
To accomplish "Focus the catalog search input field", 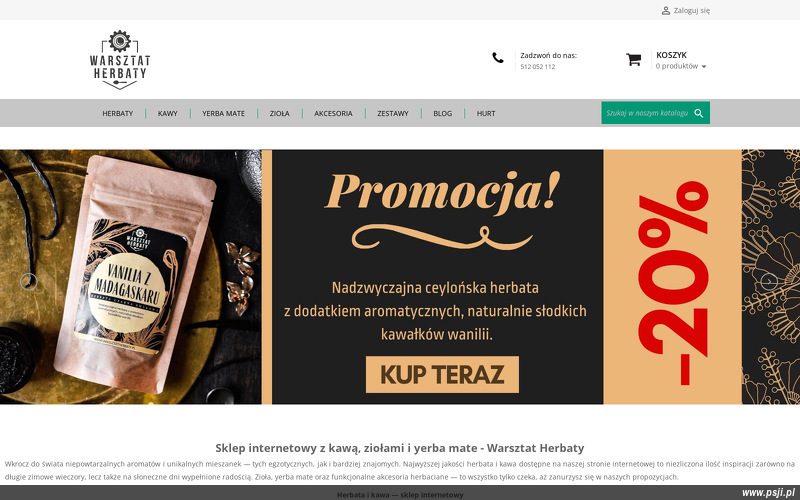I will pos(647,113).
